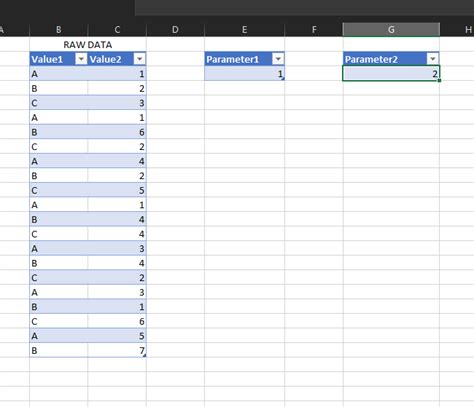Select column B header
This screenshot has width=474, height=407.
click(x=59, y=30)
